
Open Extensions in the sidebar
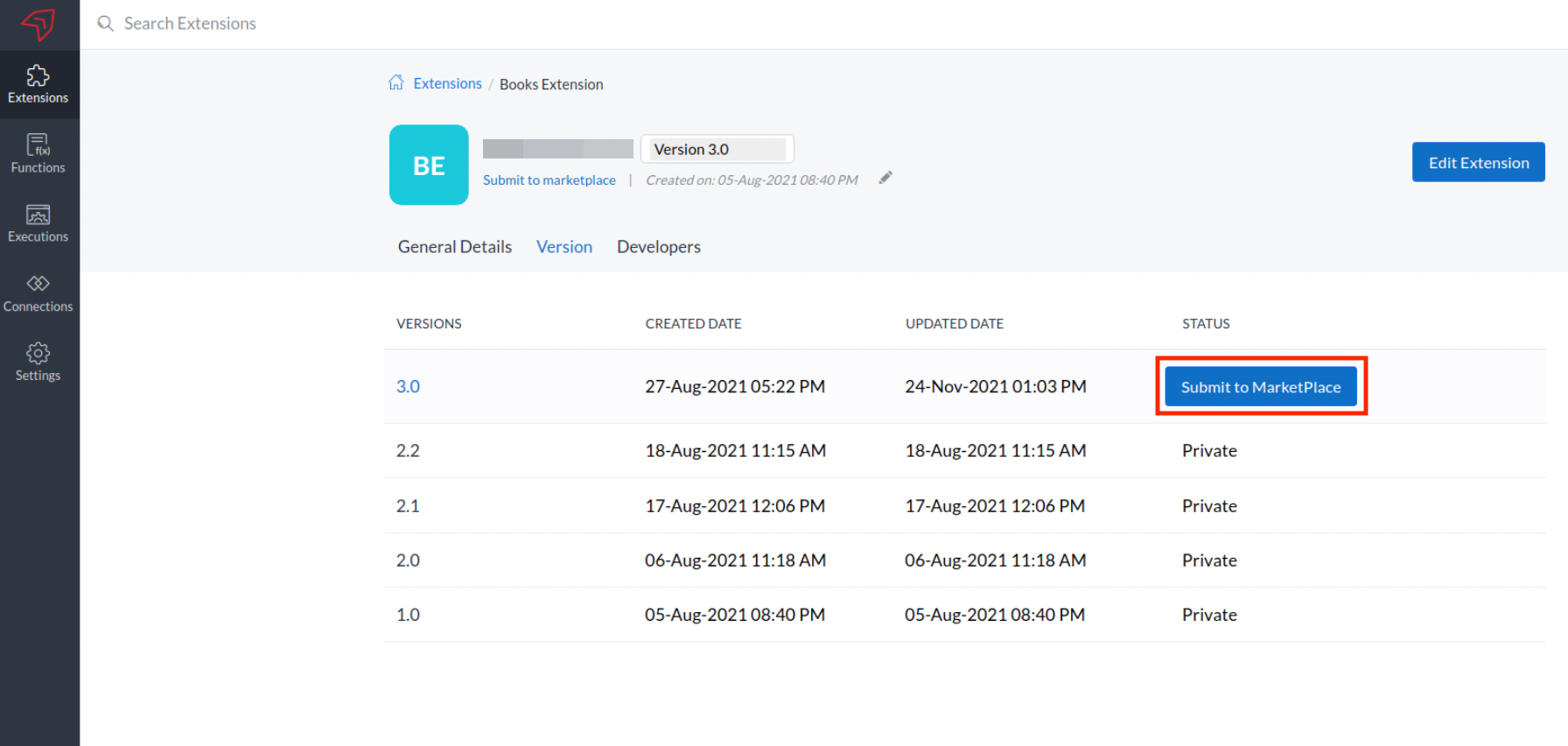38,85
